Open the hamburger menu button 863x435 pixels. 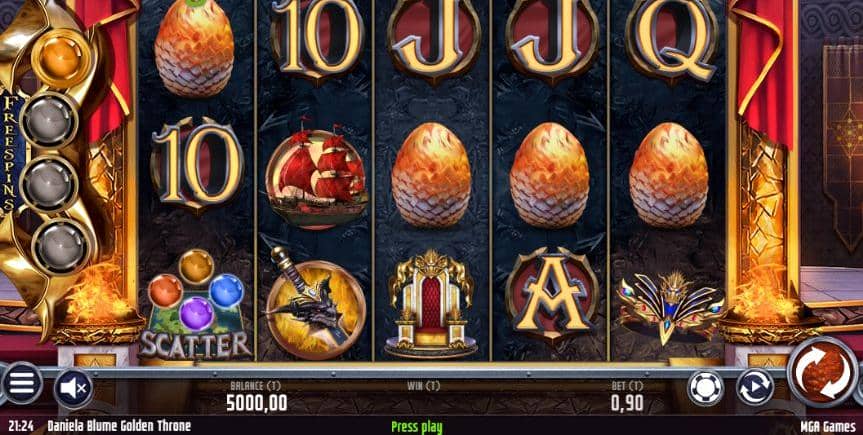(22, 384)
